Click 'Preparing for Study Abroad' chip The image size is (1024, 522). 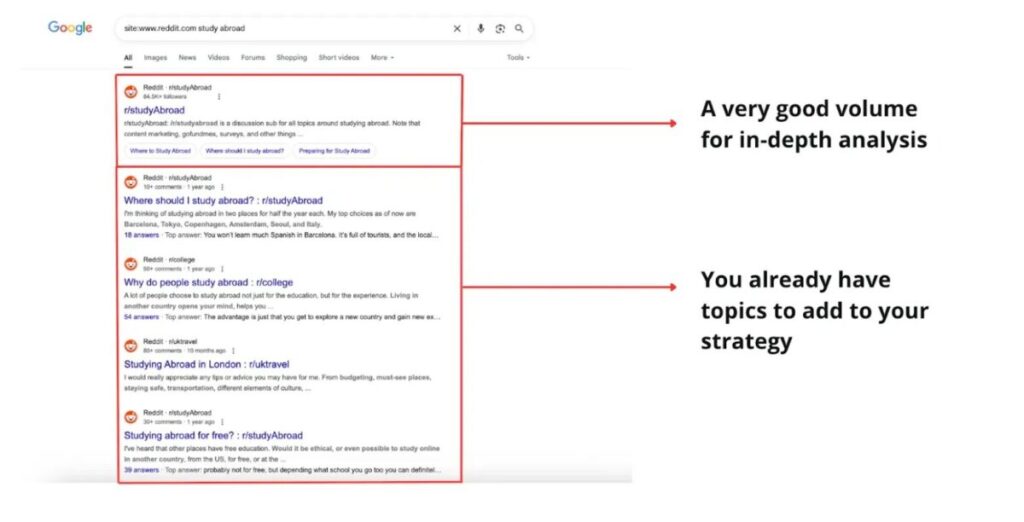pos(334,151)
